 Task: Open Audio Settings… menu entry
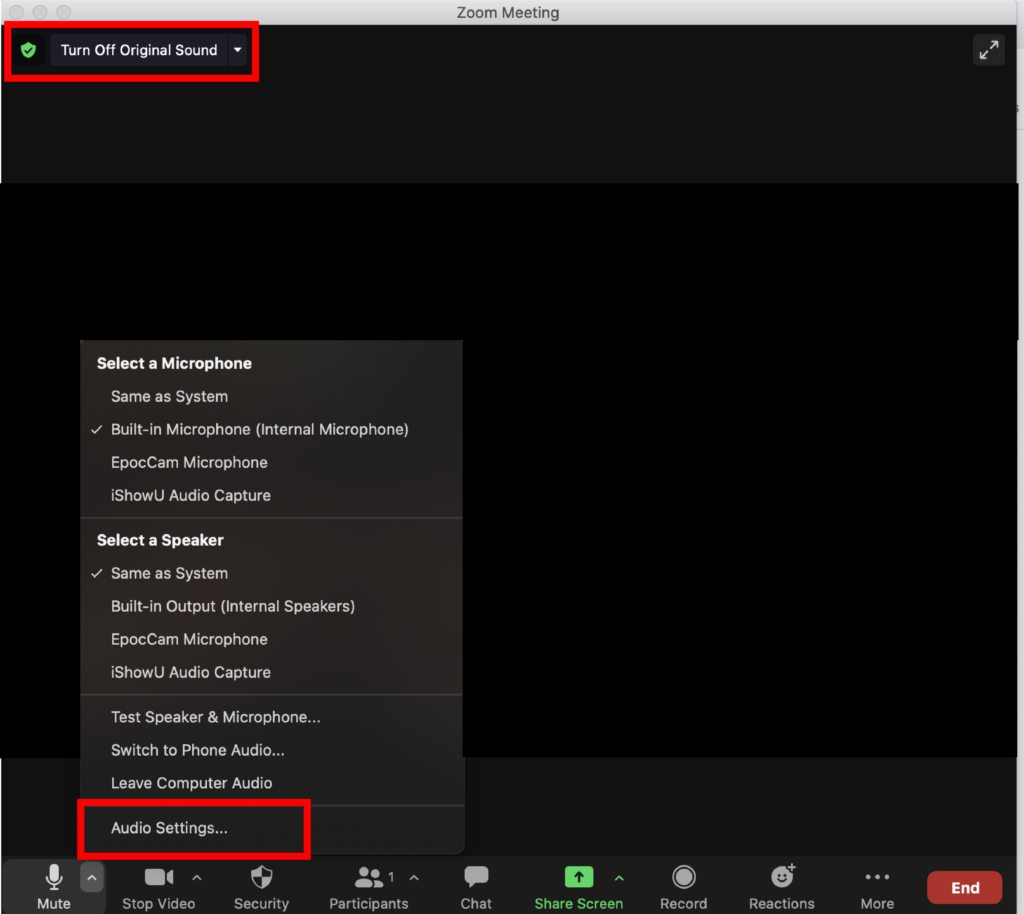tap(271, 828)
